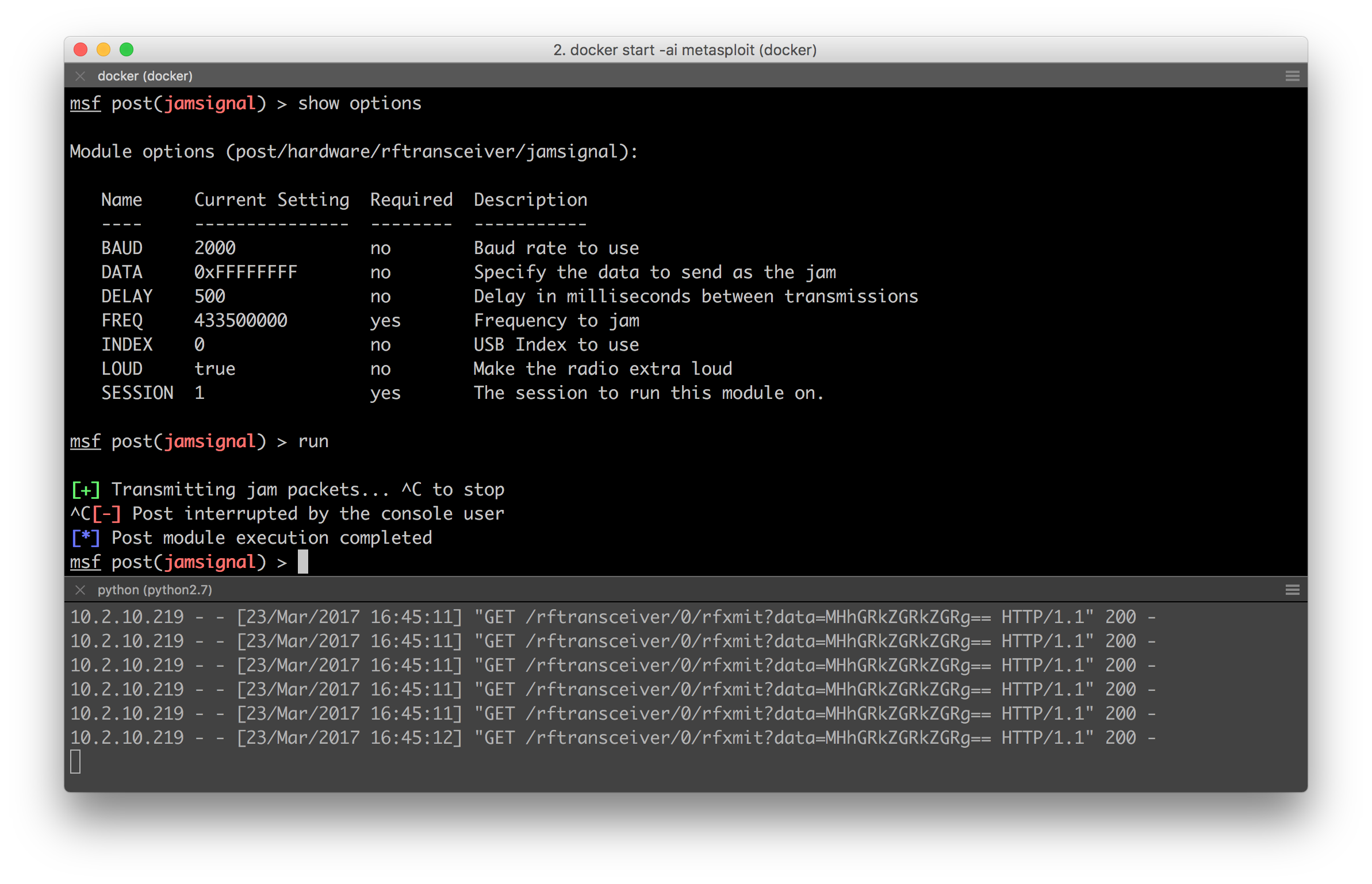
Task: Click the green zoom window button
Action: pos(127,50)
